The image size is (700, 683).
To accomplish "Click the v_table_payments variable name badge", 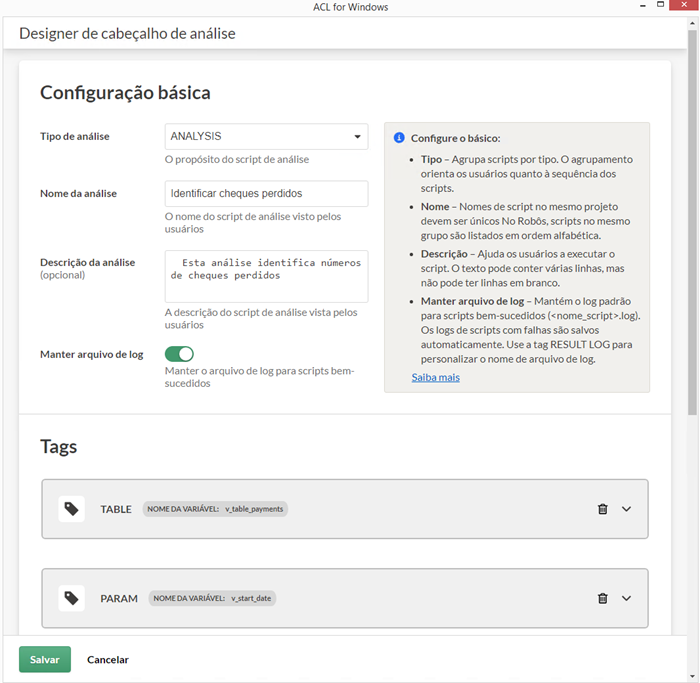I will (216, 509).
